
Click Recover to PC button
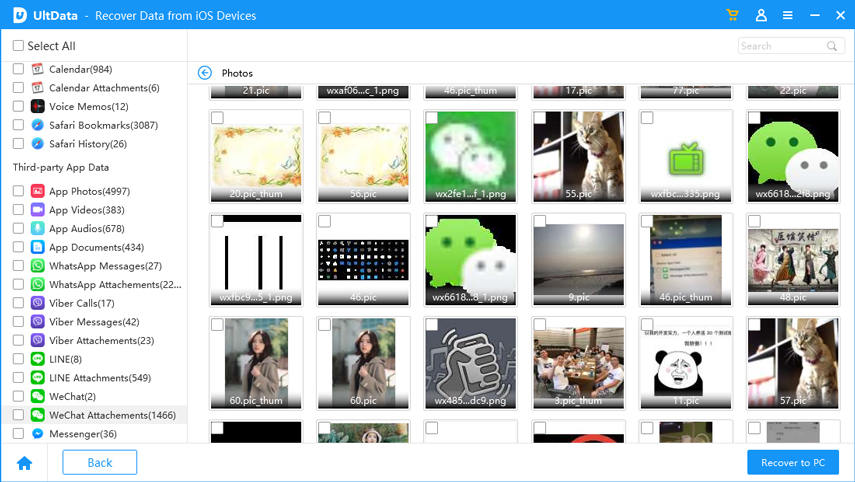(793, 462)
